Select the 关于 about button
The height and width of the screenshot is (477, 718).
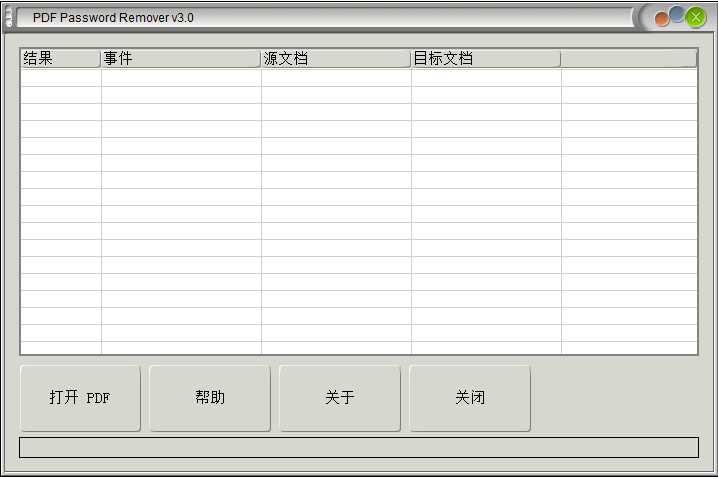pyautogui.click(x=339, y=398)
